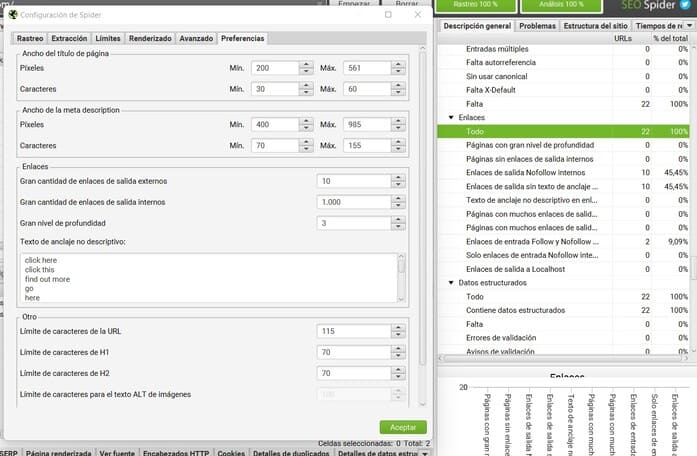Select Enlaces de salida sin texto de anclaje
This screenshot has height=456, width=697.
click(x=563, y=186)
